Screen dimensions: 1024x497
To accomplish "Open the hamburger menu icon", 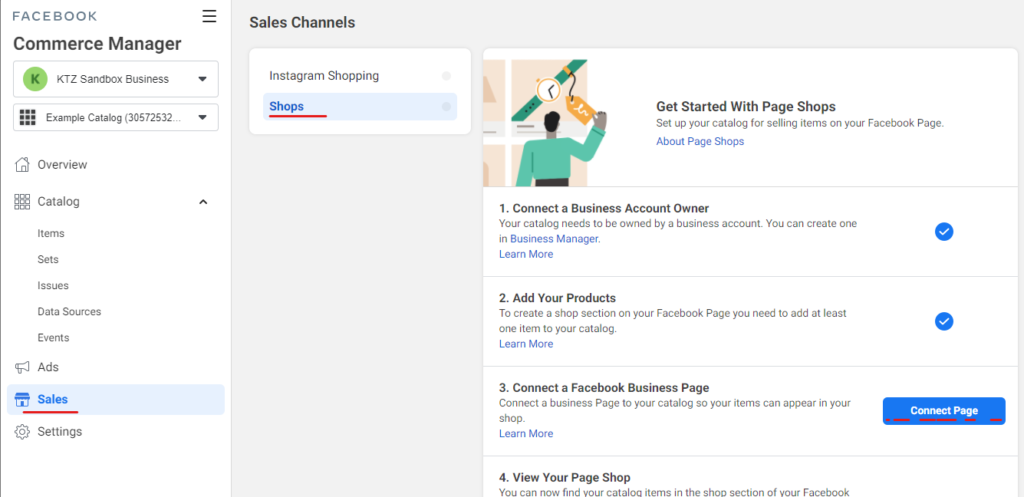I will tap(209, 16).
